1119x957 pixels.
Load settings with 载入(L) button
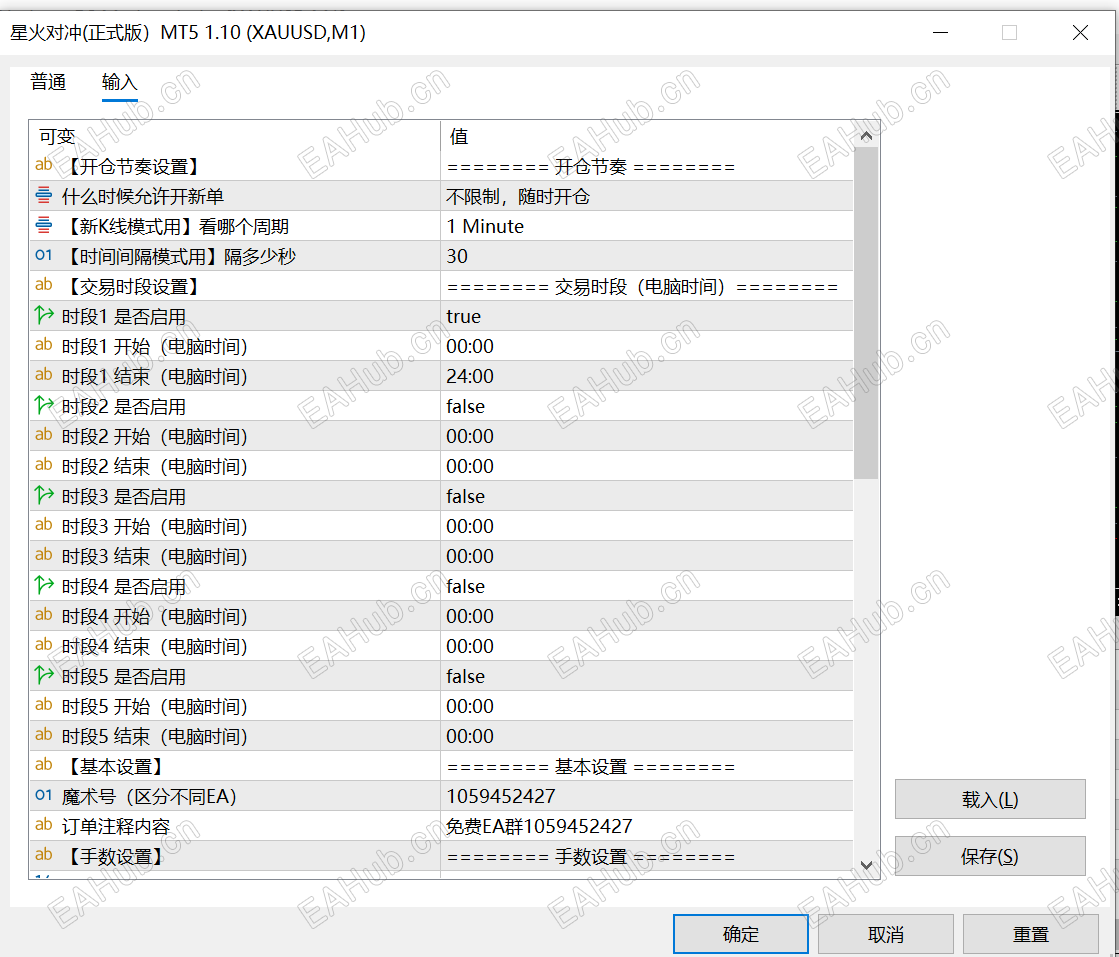(990, 799)
